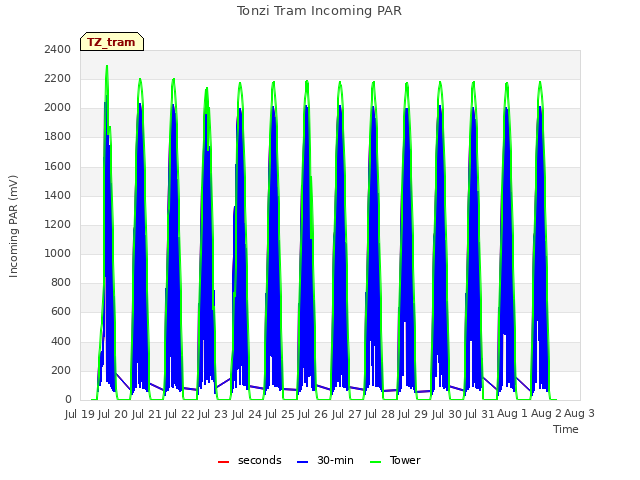Toggle the 30-min legend entry
The height and width of the screenshot is (480, 640).
point(325,460)
